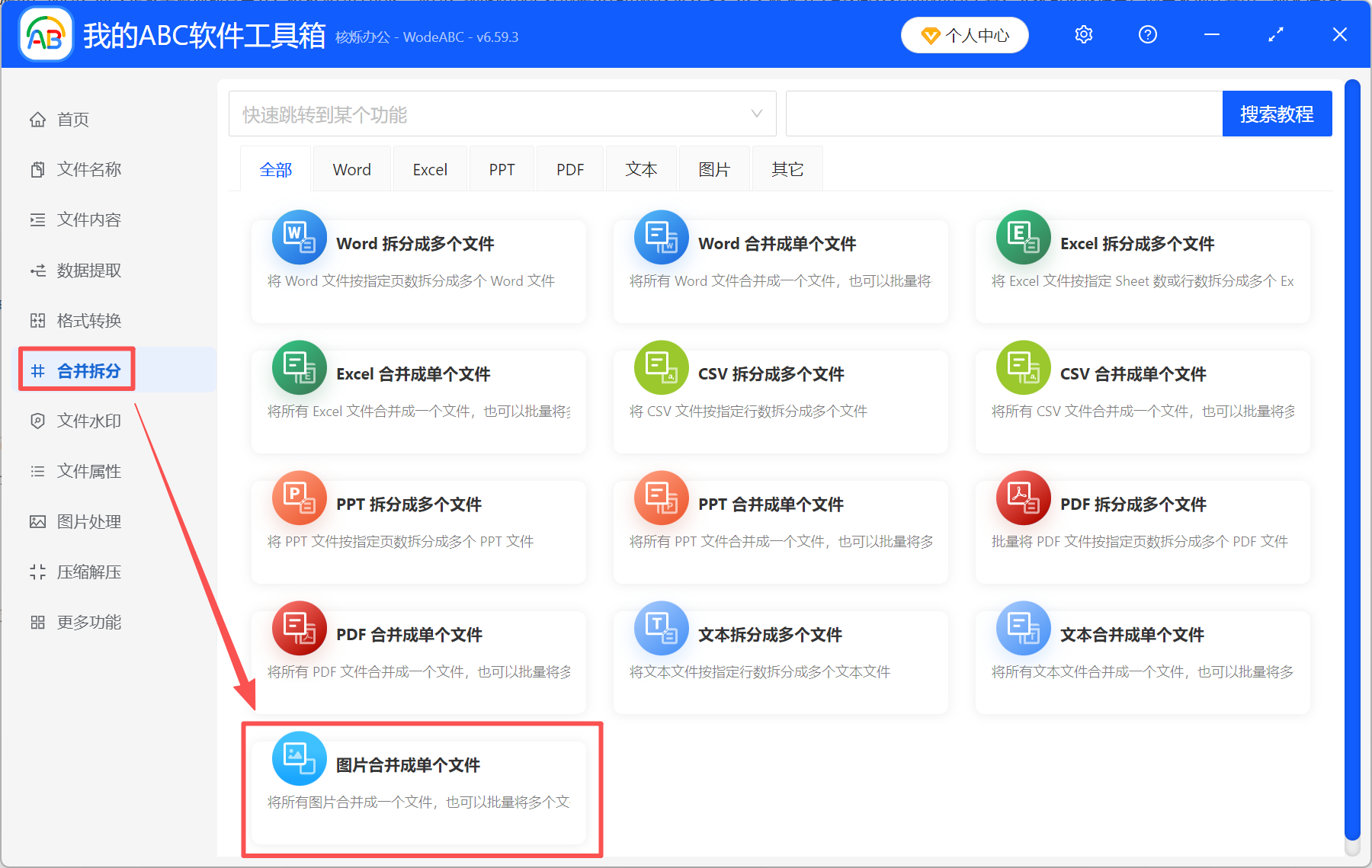
Task: Open the 图片处理 sidebar icon
Action: coord(38,521)
